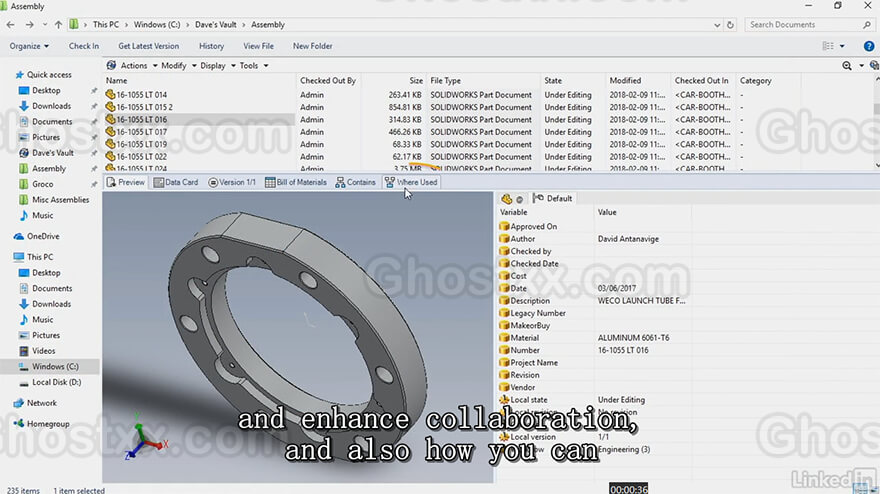Open the Actions menu
Image resolution: width=880 pixels, height=494 pixels.
pyautogui.click(x=139, y=66)
